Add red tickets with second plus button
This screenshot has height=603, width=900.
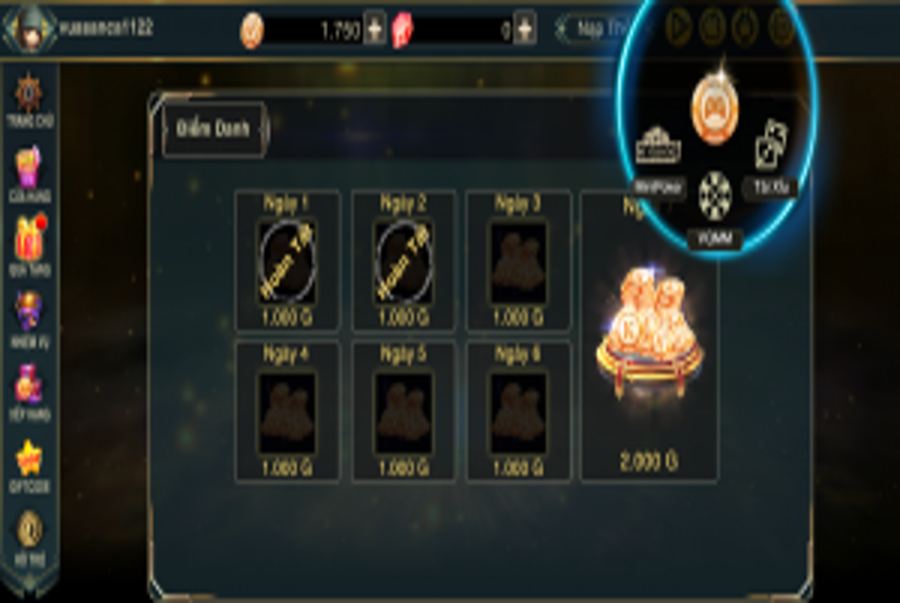[x=525, y=29]
